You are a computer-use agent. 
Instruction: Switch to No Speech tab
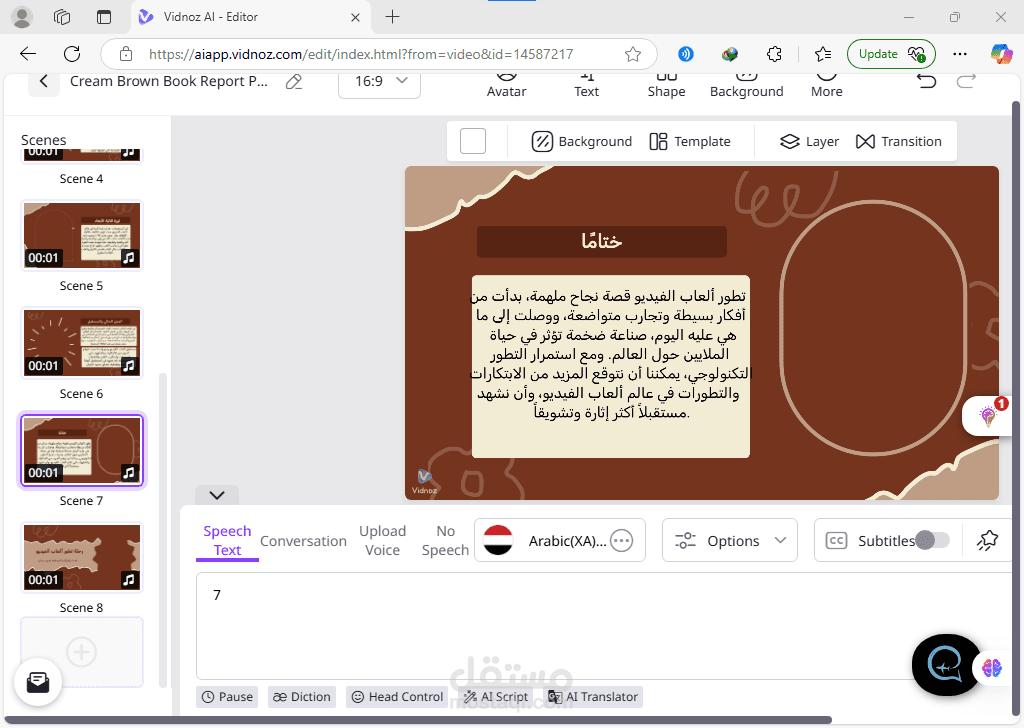(x=445, y=541)
